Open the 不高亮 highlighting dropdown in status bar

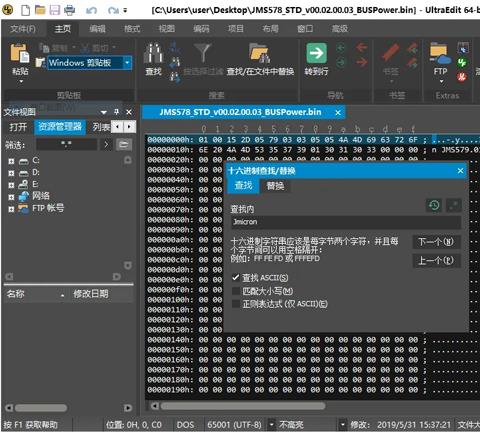click(x=342, y=425)
